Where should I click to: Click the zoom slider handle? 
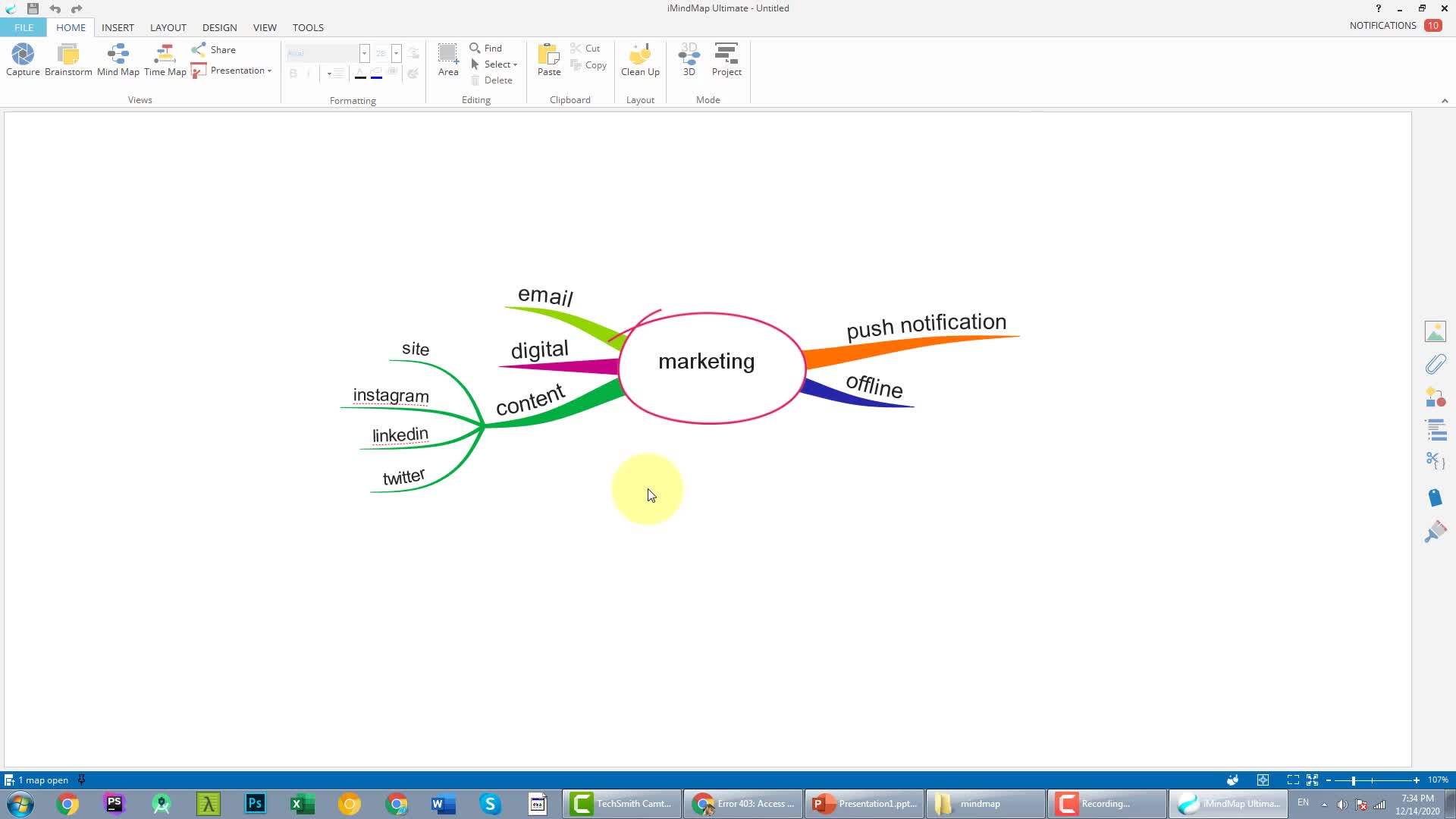(1353, 780)
